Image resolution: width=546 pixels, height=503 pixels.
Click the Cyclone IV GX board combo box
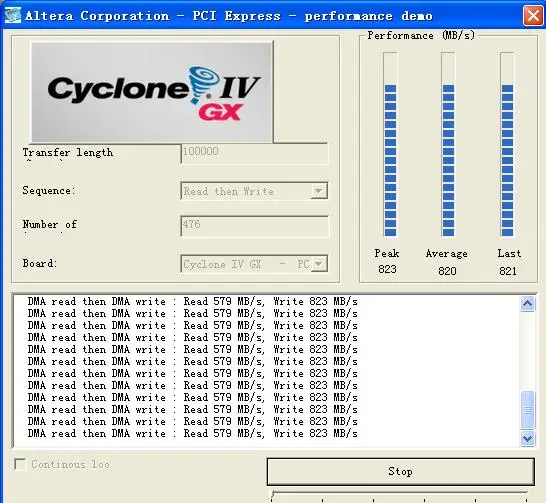point(254,264)
